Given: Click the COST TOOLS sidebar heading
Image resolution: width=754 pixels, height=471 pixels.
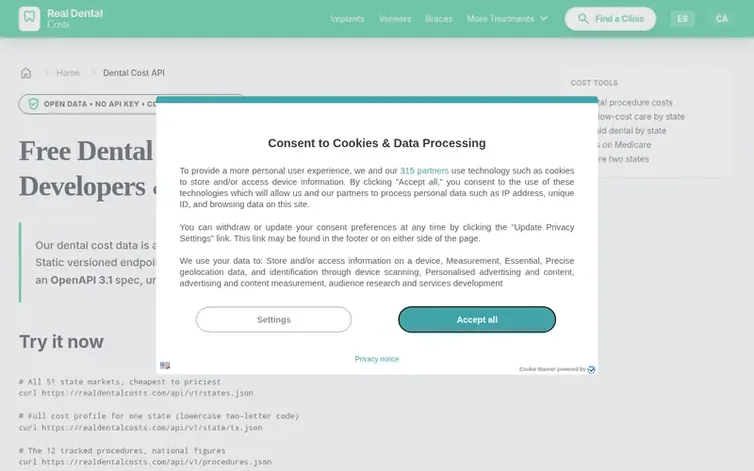Looking at the screenshot, I should pyautogui.click(x=594, y=83).
